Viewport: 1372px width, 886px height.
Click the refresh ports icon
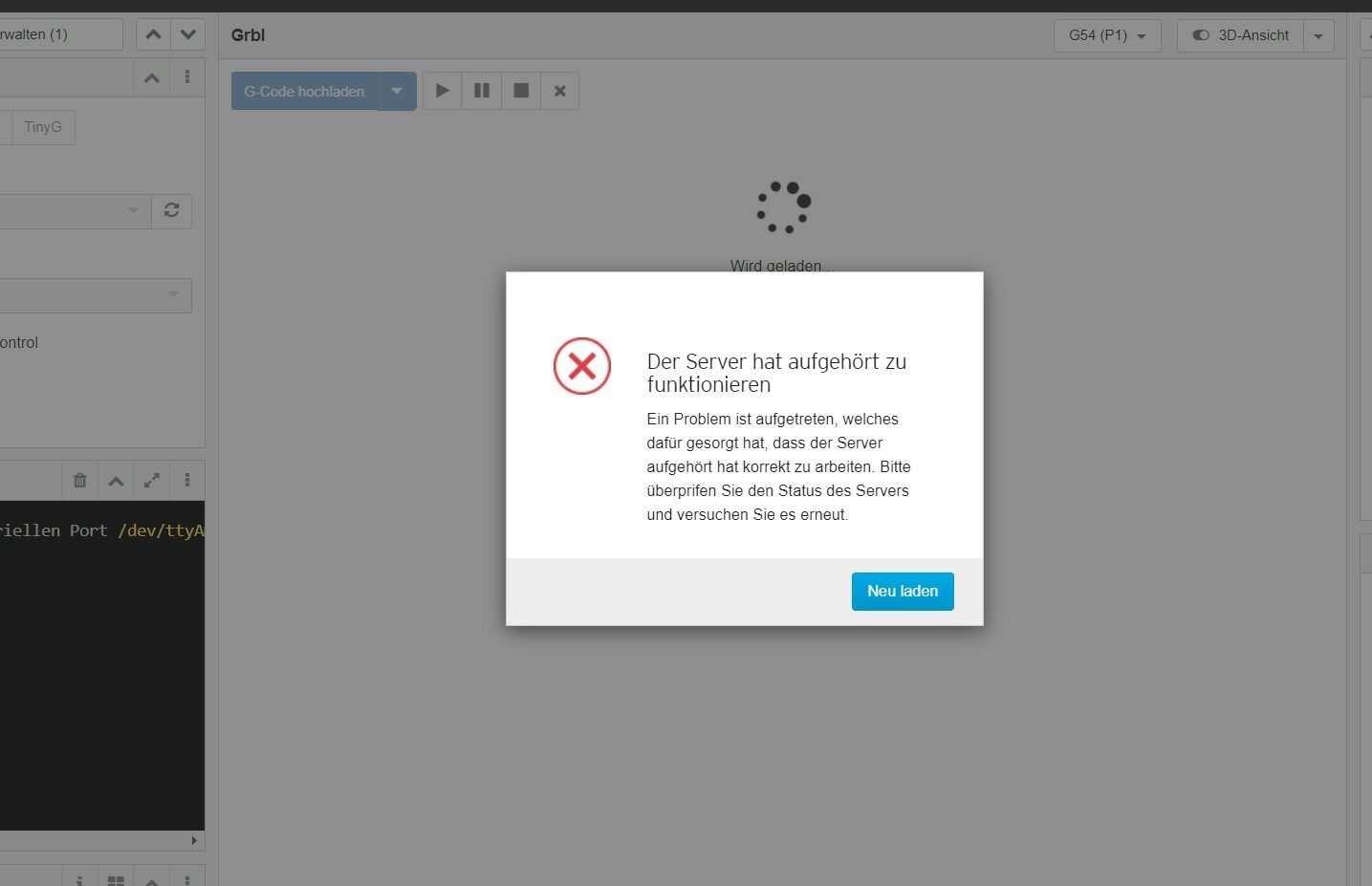172,210
